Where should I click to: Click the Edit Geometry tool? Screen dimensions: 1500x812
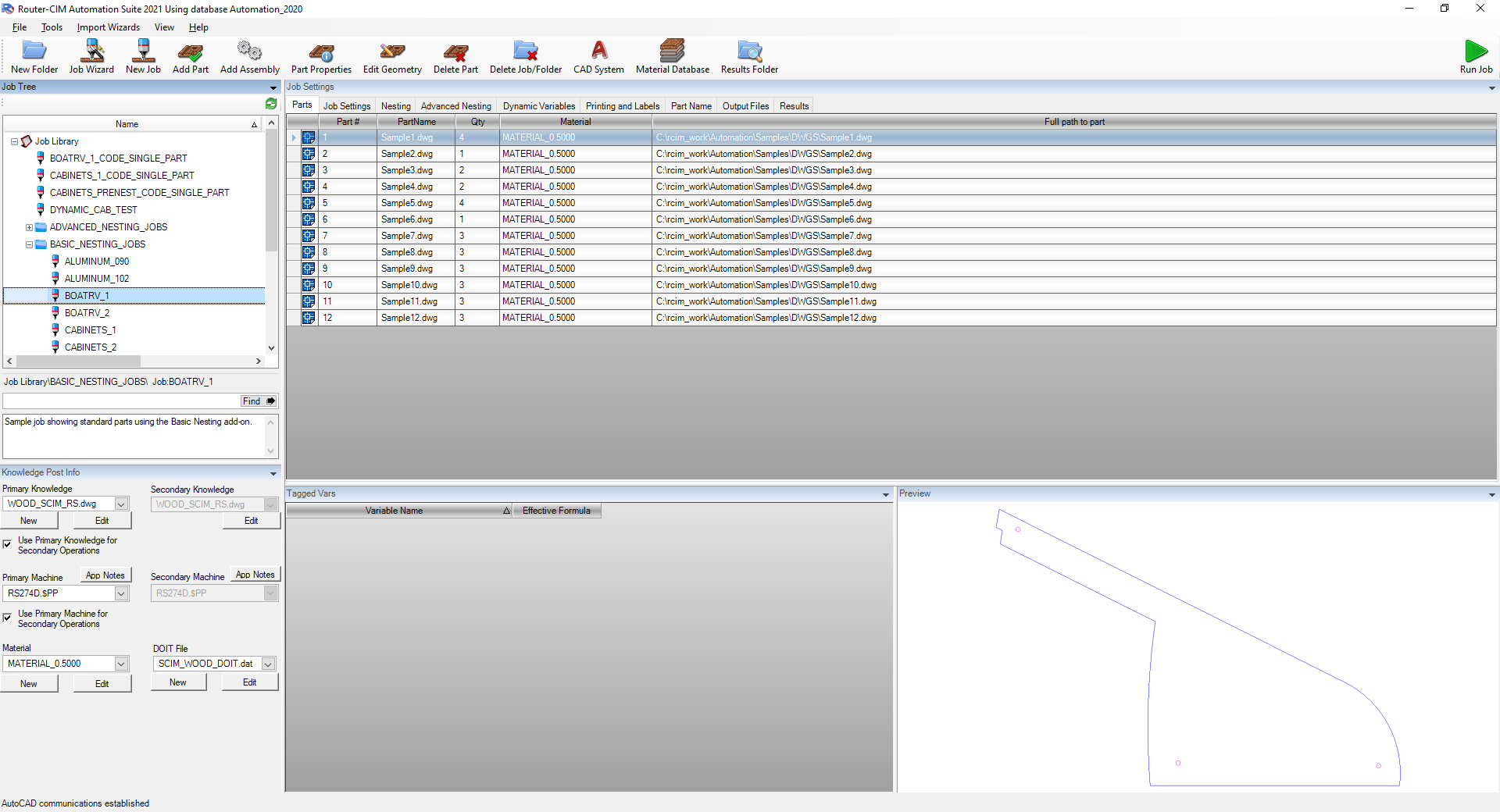[x=391, y=56]
